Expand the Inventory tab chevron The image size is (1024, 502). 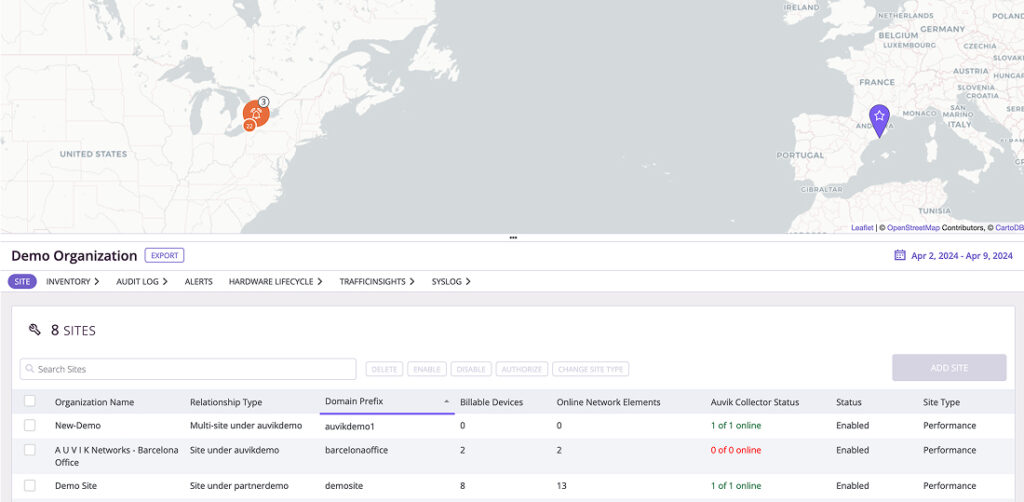tap(97, 281)
